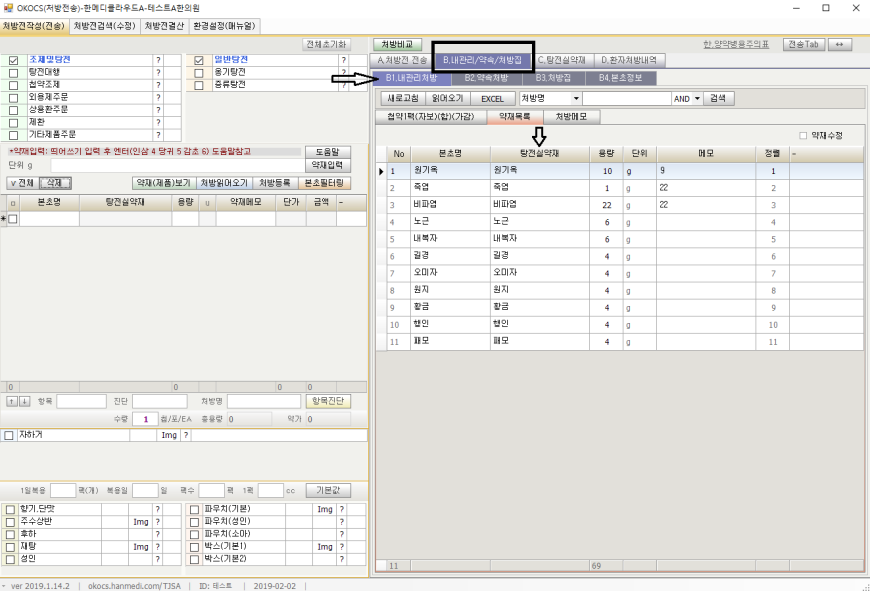Select 첩약1팩(자보)(합)(가감) tab
Viewport: 870px width, 591px height.
tap(431, 117)
